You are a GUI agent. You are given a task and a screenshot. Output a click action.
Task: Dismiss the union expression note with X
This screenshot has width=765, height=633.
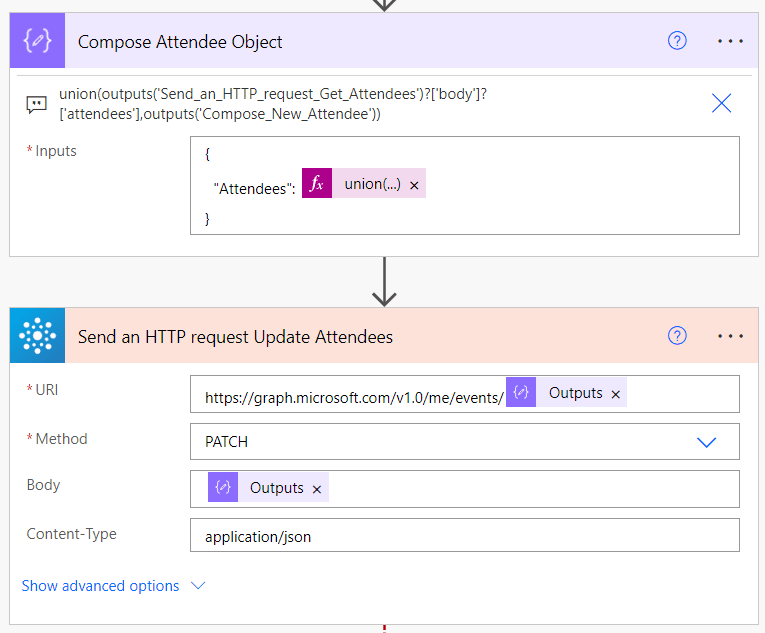pos(721,103)
